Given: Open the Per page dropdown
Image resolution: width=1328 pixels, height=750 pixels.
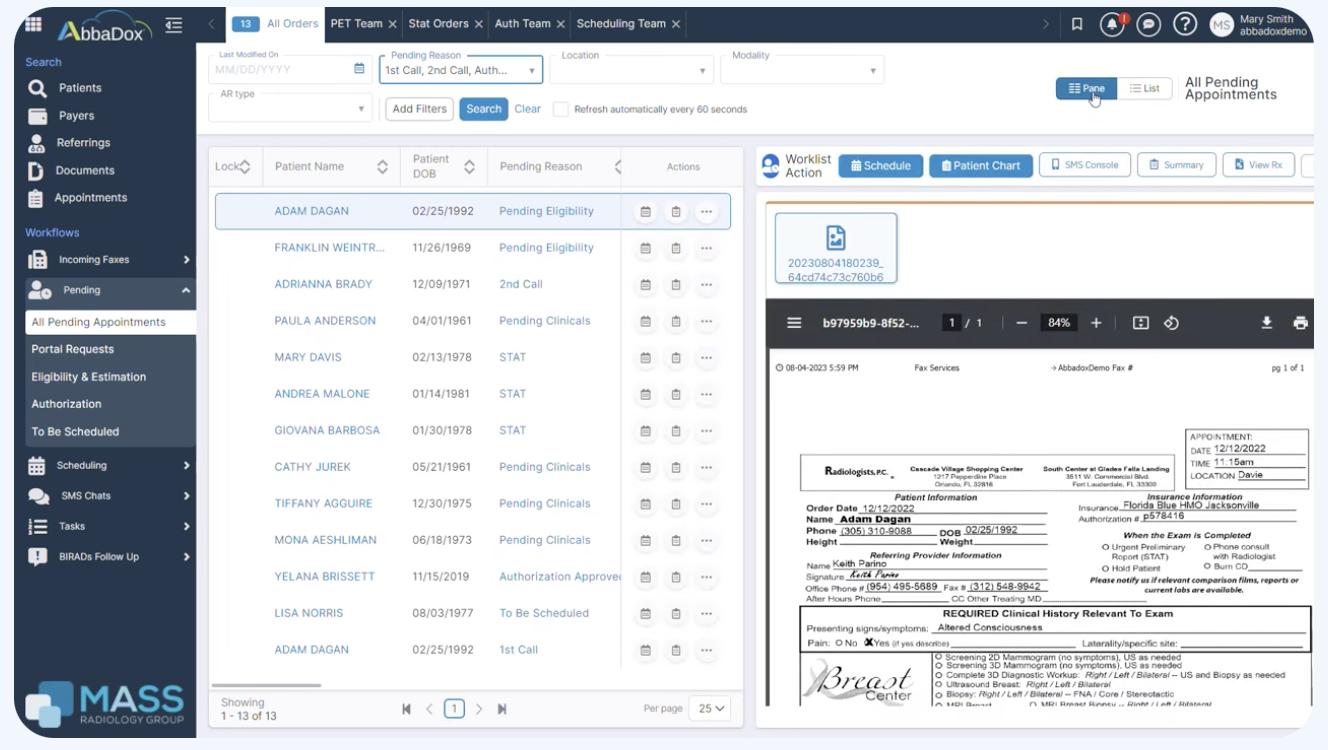Looking at the screenshot, I should (x=709, y=707).
